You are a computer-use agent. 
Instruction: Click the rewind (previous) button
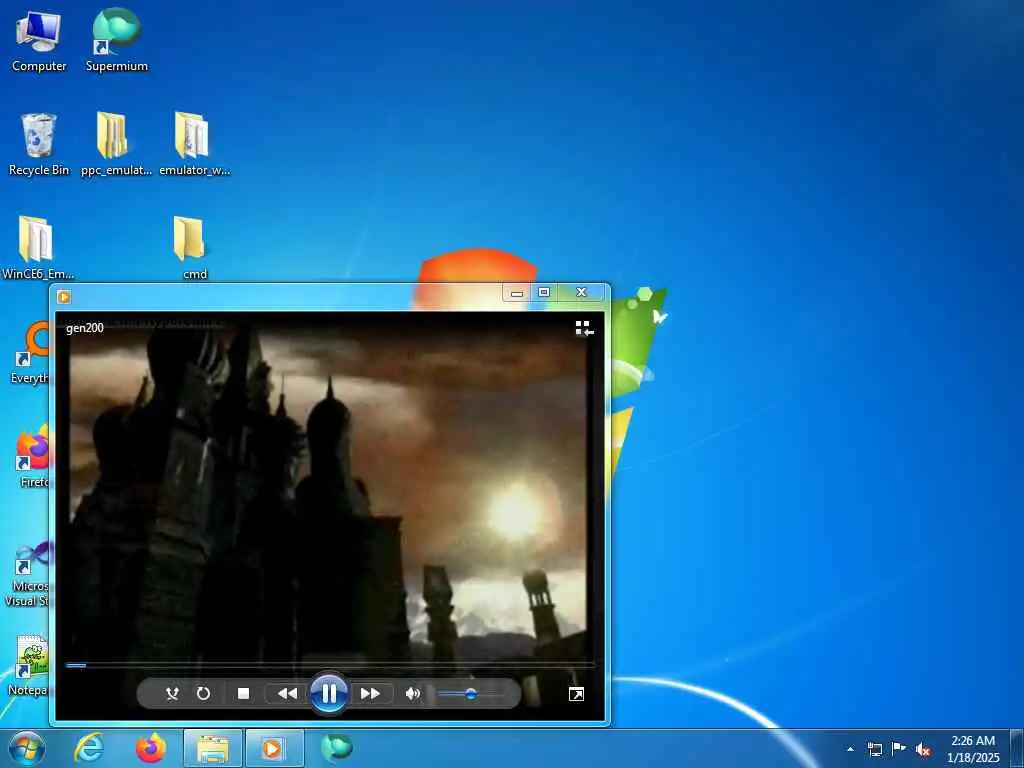point(287,693)
